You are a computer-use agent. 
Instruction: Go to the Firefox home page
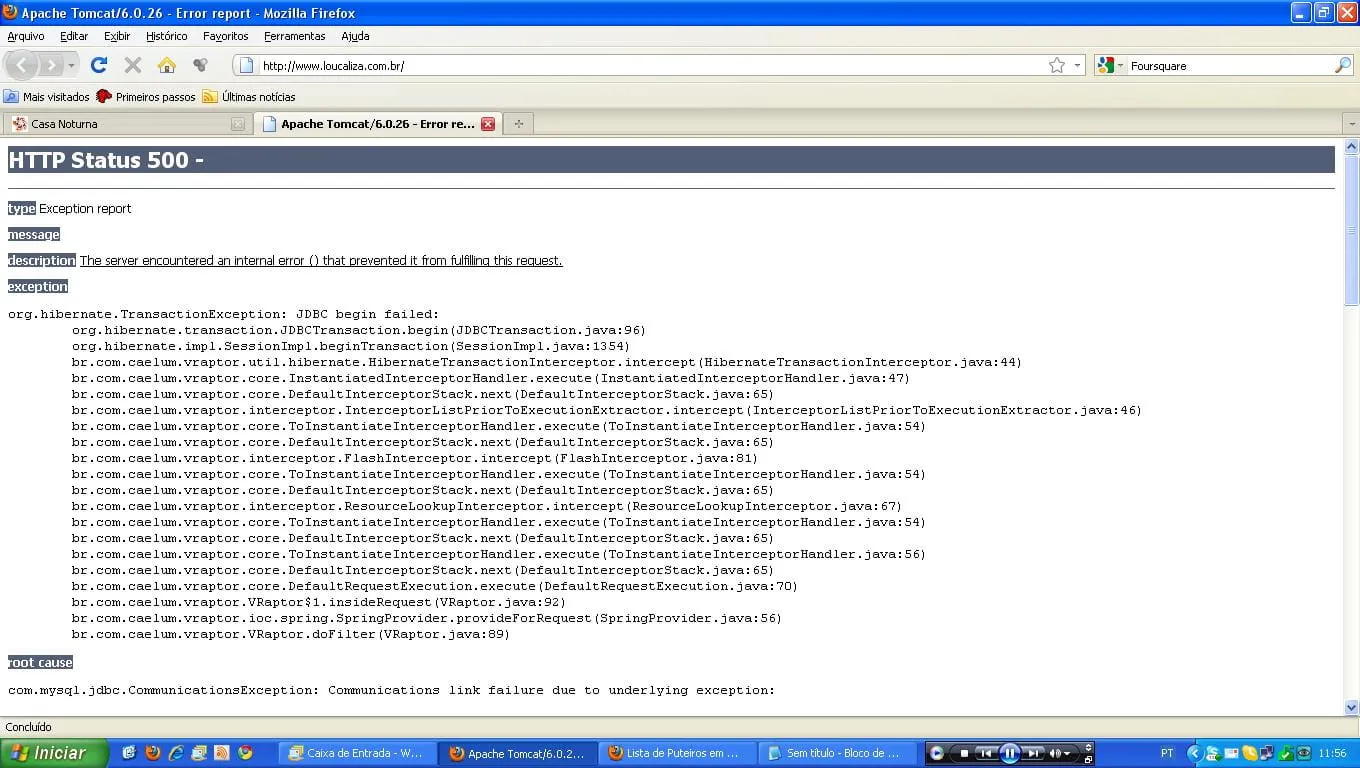pos(166,65)
